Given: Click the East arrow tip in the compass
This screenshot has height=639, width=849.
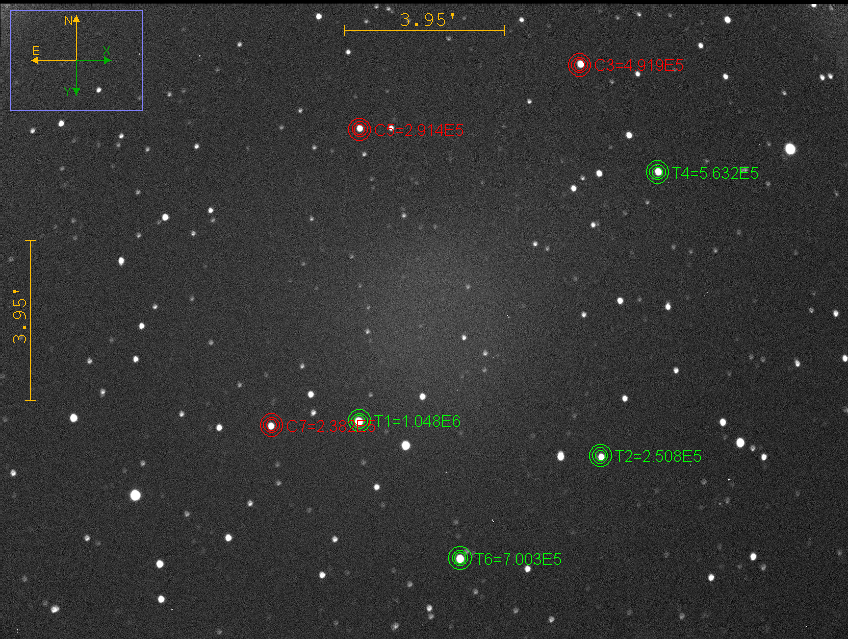Looking at the screenshot, I should pos(35,60).
